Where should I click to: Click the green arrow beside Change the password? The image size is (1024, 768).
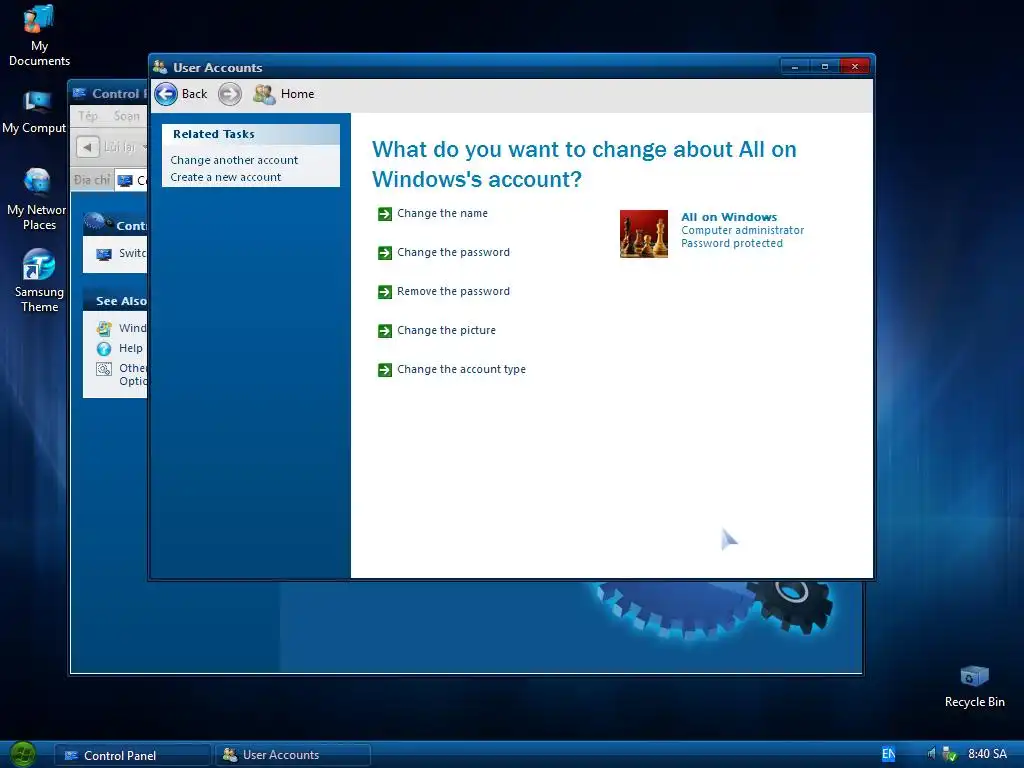[x=385, y=253]
